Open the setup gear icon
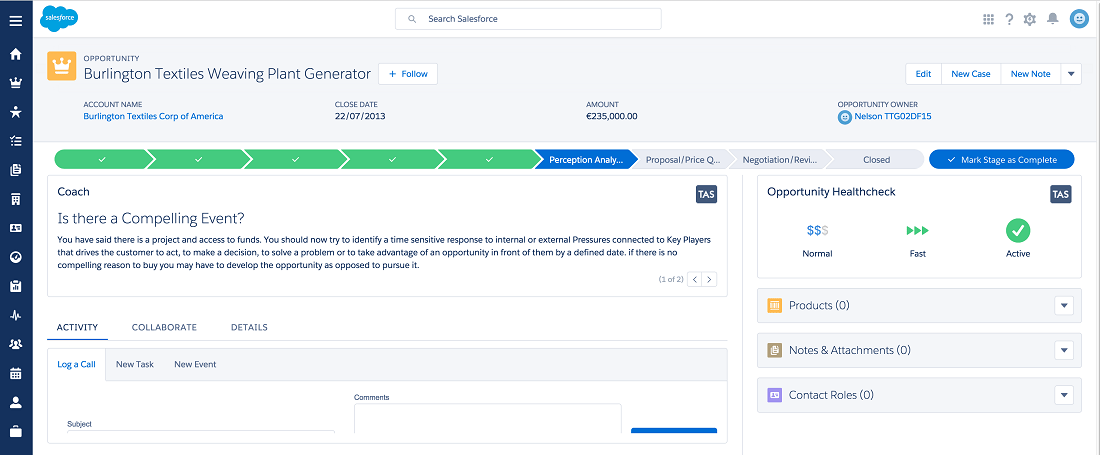Image resolution: width=1100 pixels, height=455 pixels. (1030, 20)
